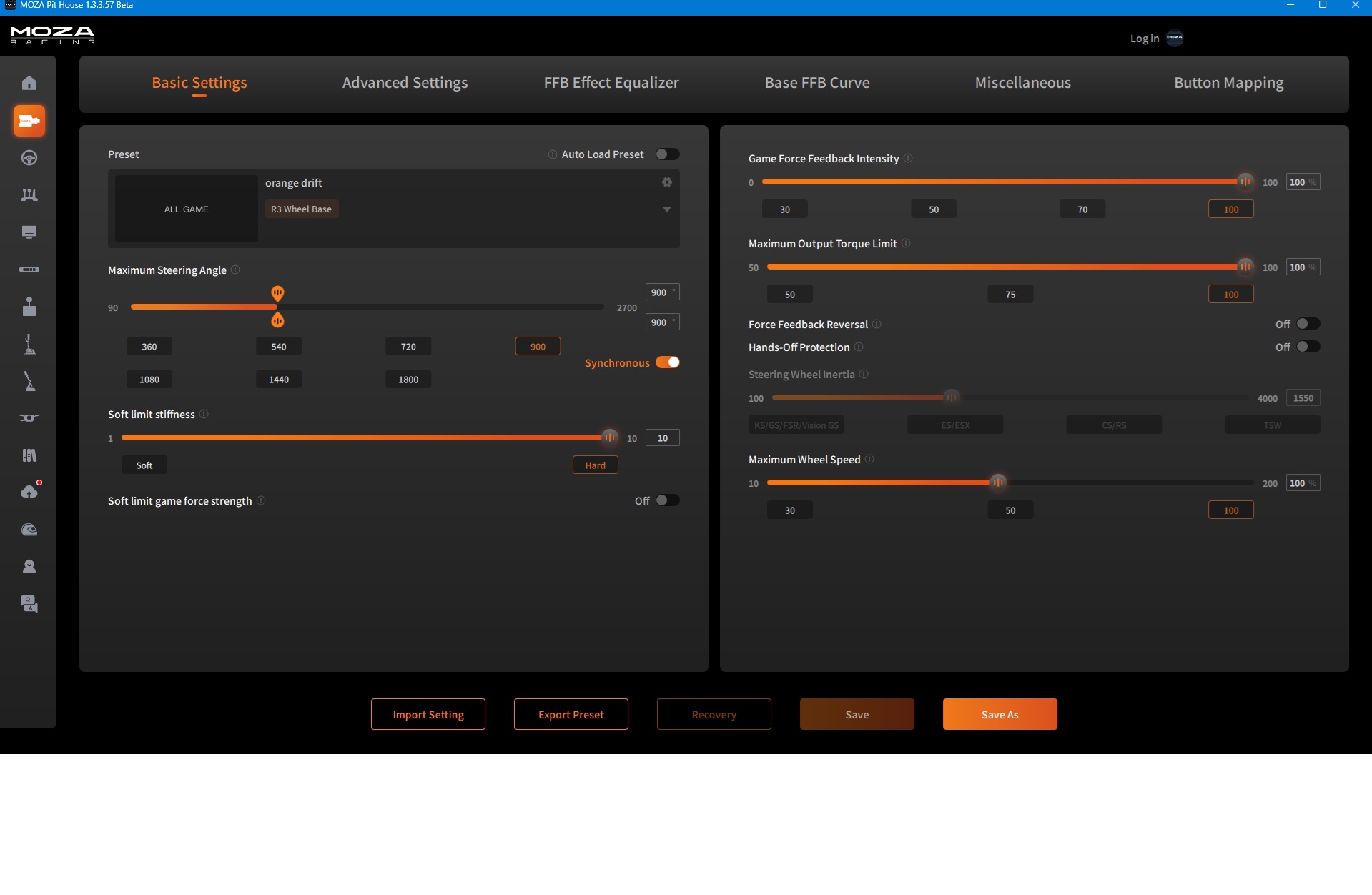Open the Q&A help icon in sidebar
Image resolution: width=1372 pixels, height=895 pixels.
(x=29, y=604)
